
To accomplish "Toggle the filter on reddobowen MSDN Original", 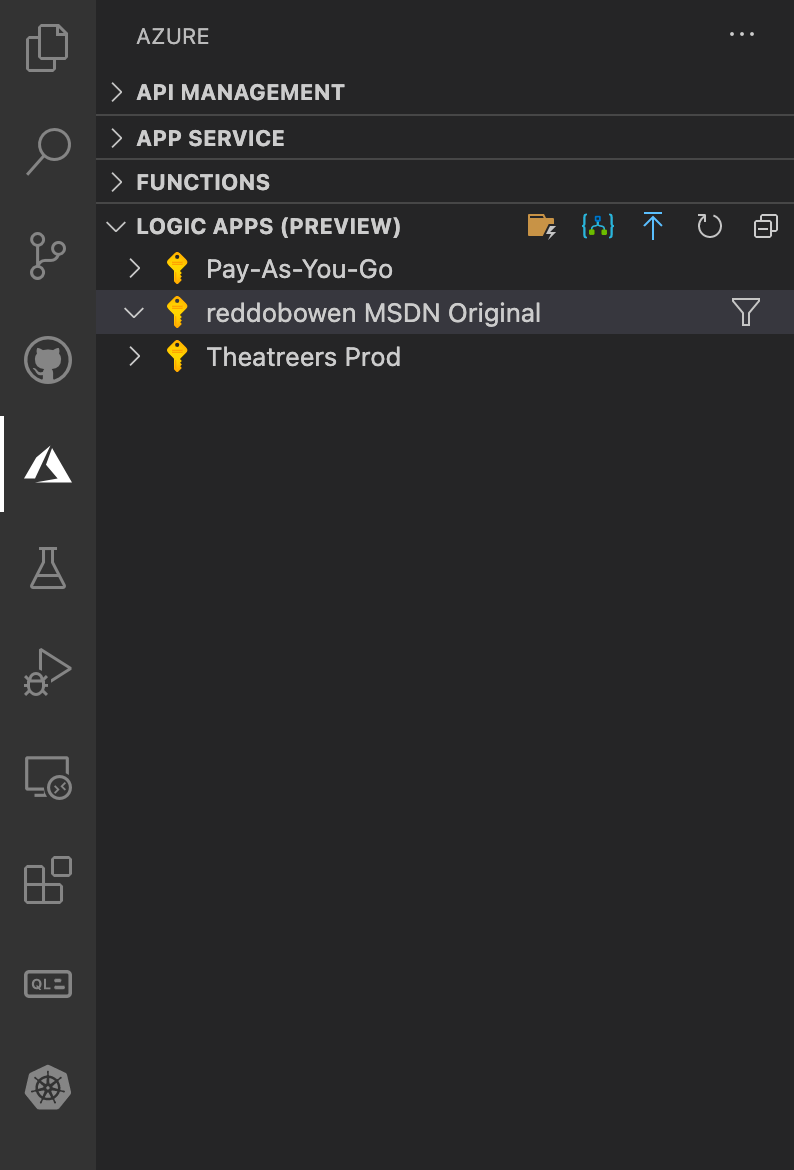I will point(746,312).
